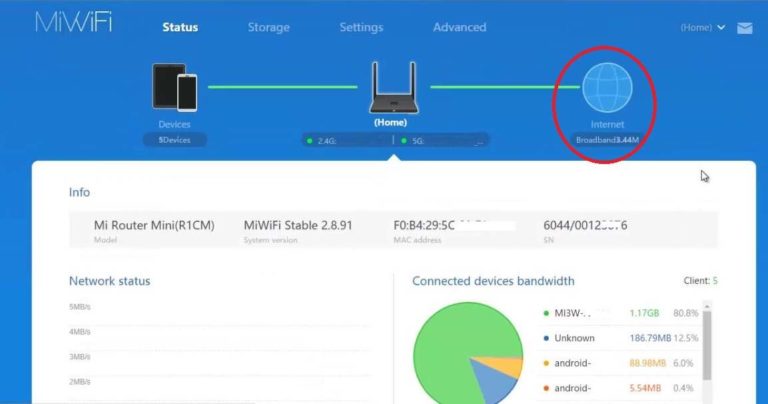Open the mail envelope icon
768x404 pixels.
click(744, 28)
